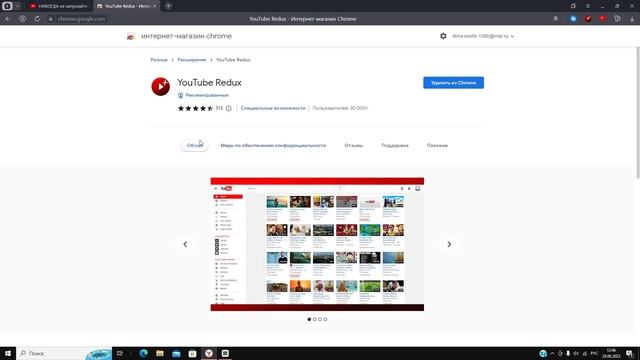Click the bookmark icon in address bar

tap(556, 19)
